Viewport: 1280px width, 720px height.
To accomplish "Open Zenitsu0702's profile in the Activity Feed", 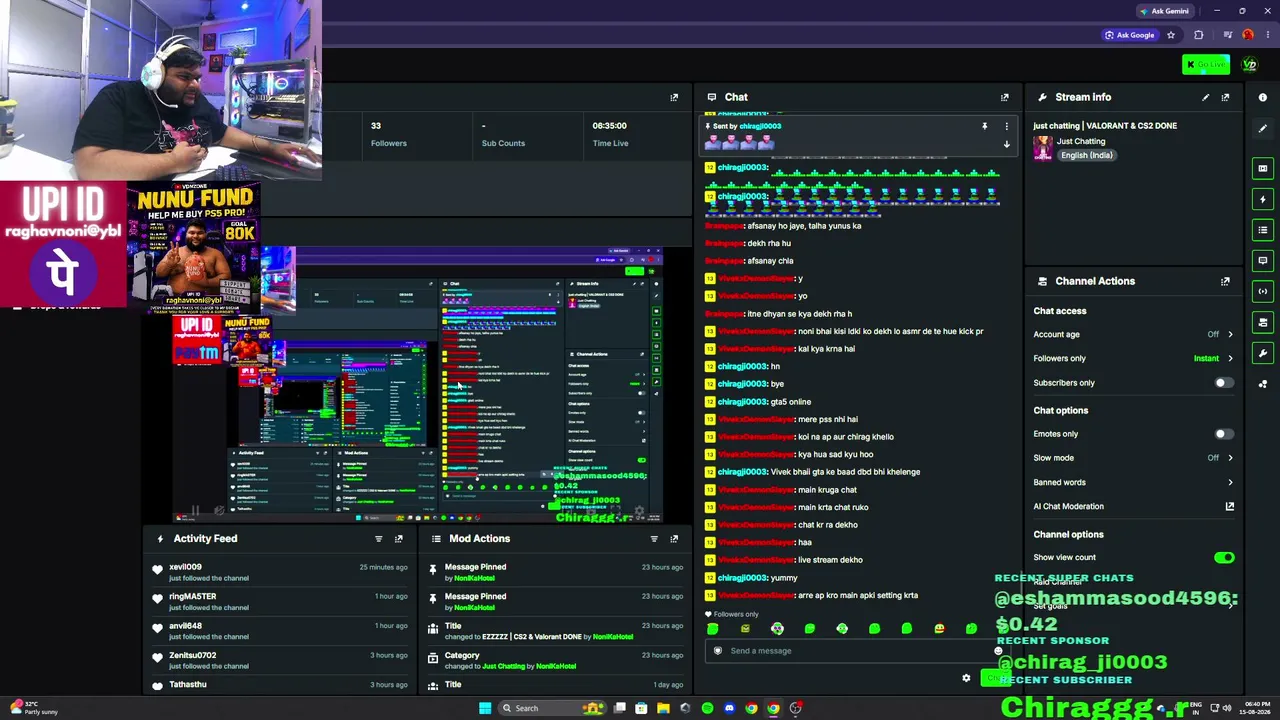I will pos(192,655).
